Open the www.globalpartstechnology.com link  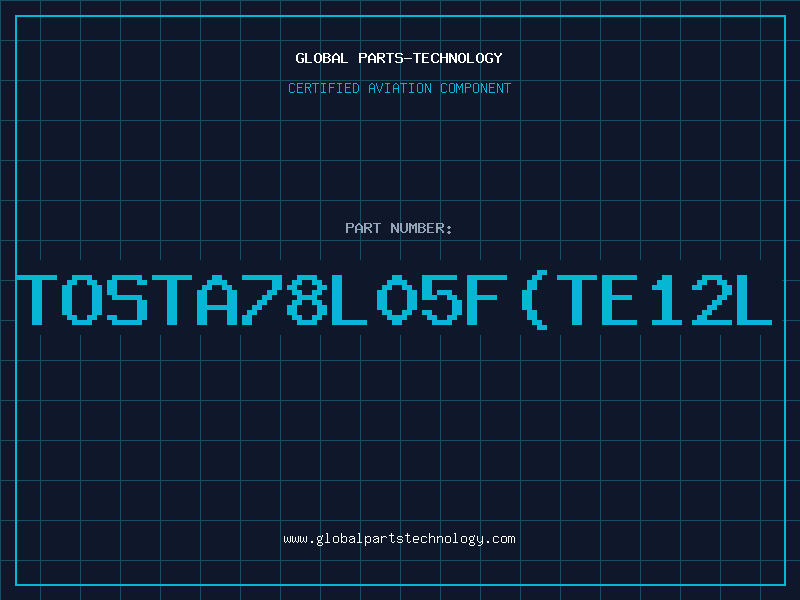399,539
